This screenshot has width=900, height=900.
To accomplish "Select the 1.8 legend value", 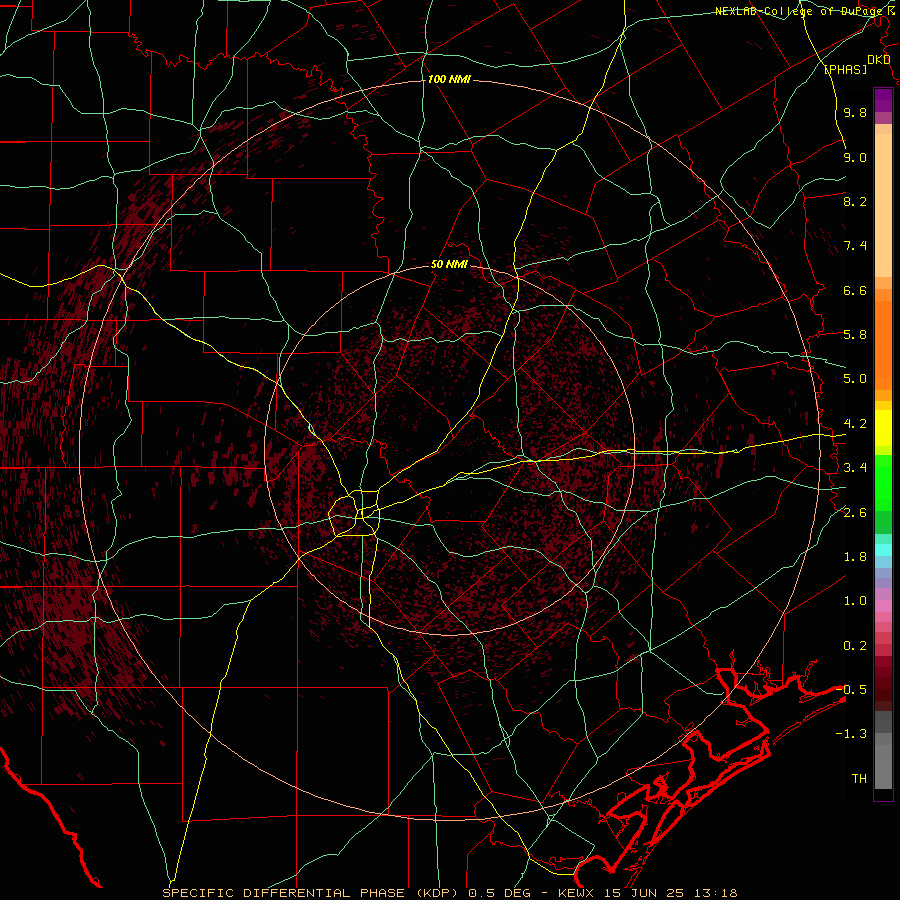I will (855, 557).
